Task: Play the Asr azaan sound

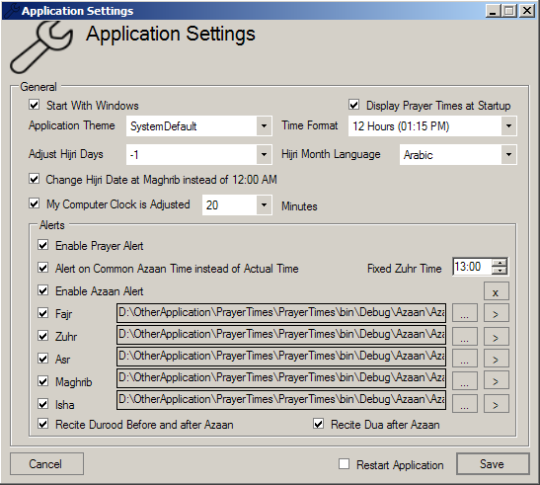Action: [x=496, y=358]
